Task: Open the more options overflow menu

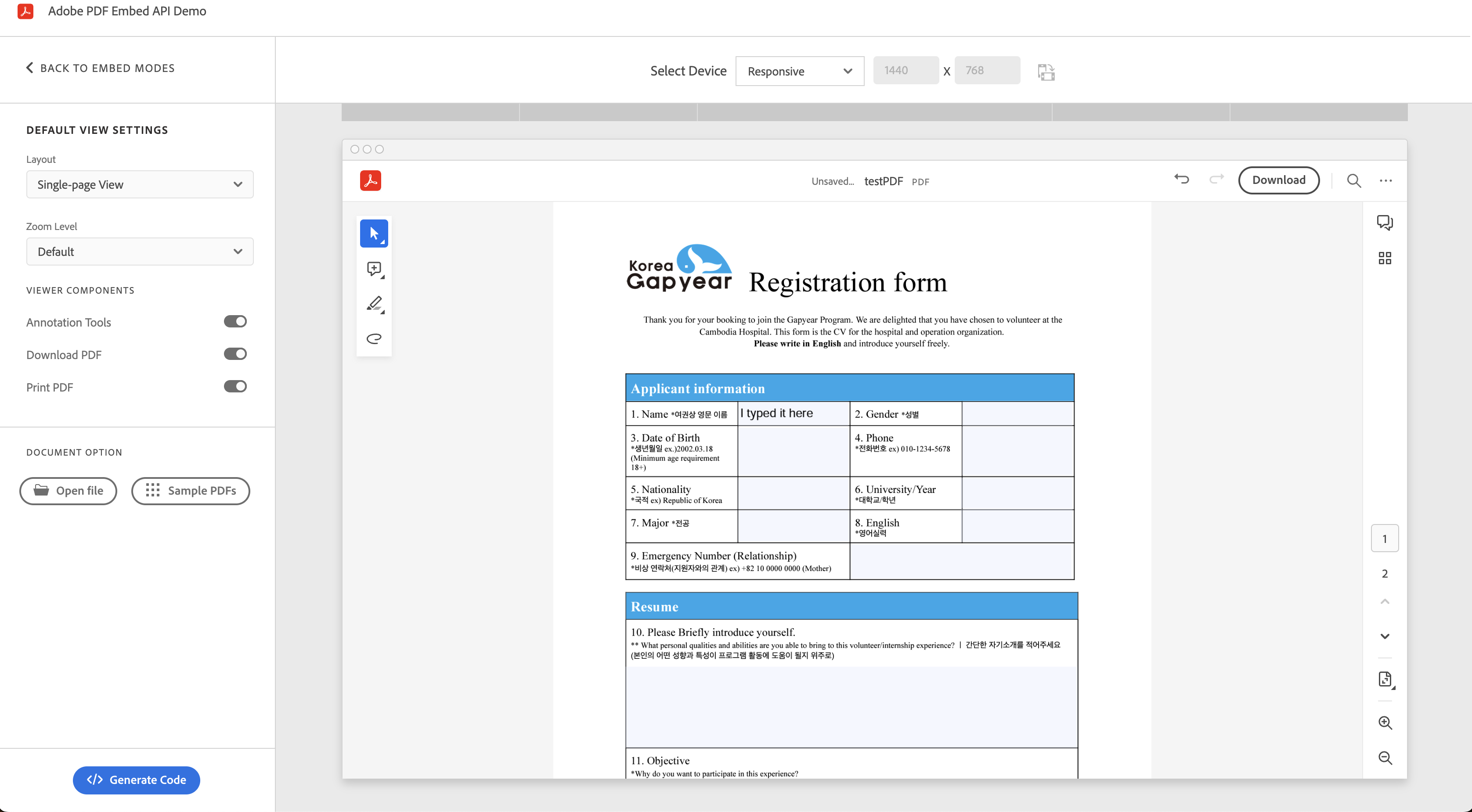Action: coord(1386,180)
